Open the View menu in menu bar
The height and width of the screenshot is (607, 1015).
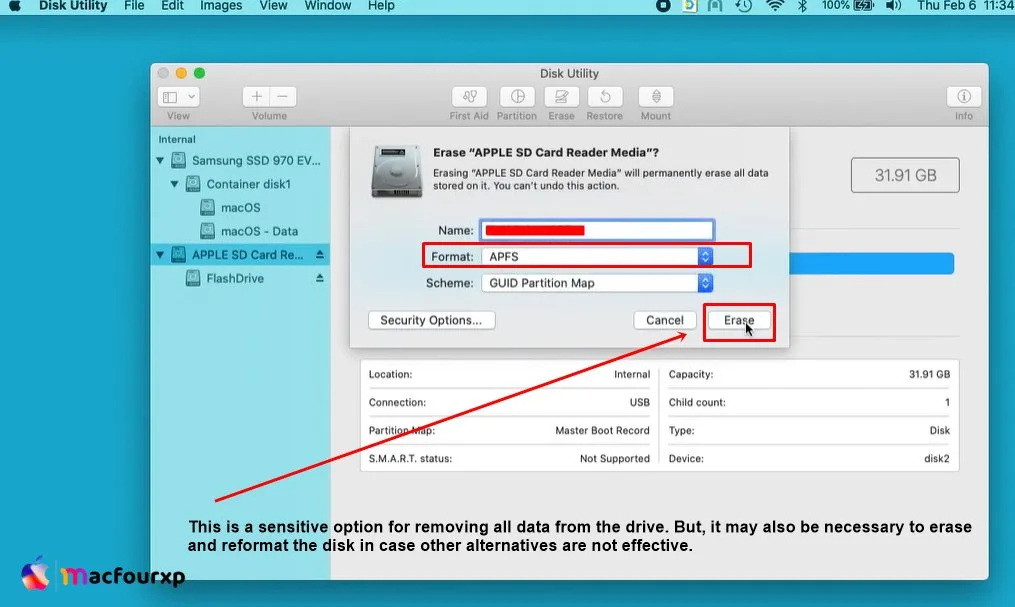pyautogui.click(x=273, y=6)
